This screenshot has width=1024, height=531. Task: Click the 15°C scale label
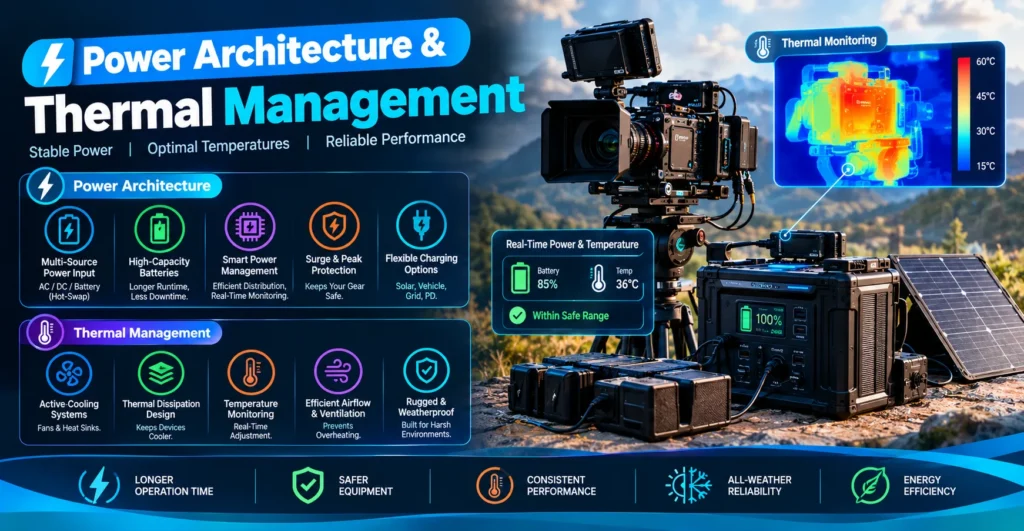point(985,166)
